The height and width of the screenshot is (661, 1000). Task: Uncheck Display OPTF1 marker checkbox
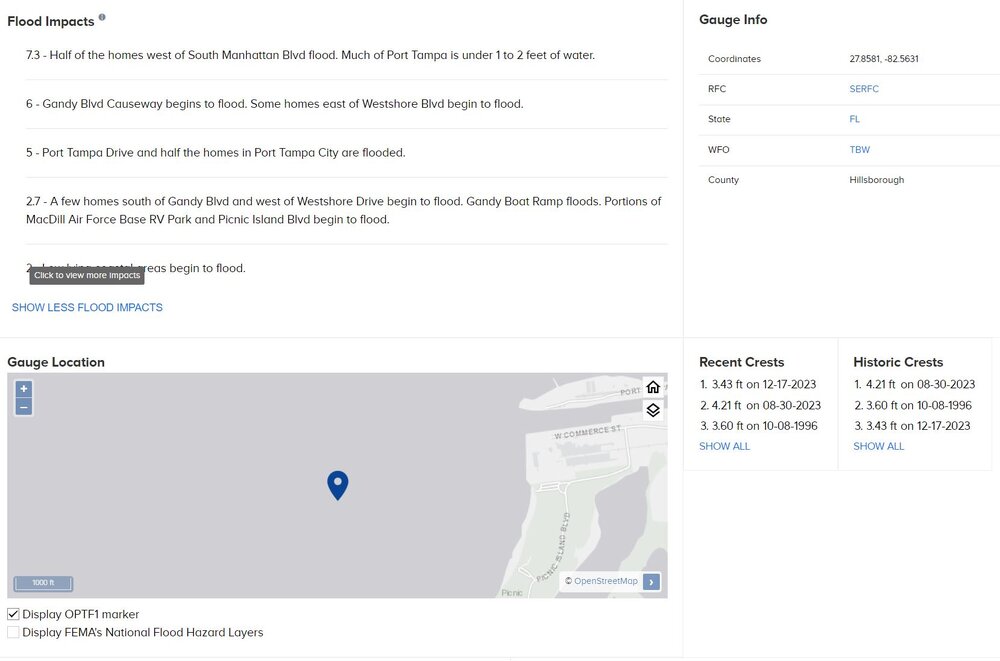pyautogui.click(x=13, y=614)
